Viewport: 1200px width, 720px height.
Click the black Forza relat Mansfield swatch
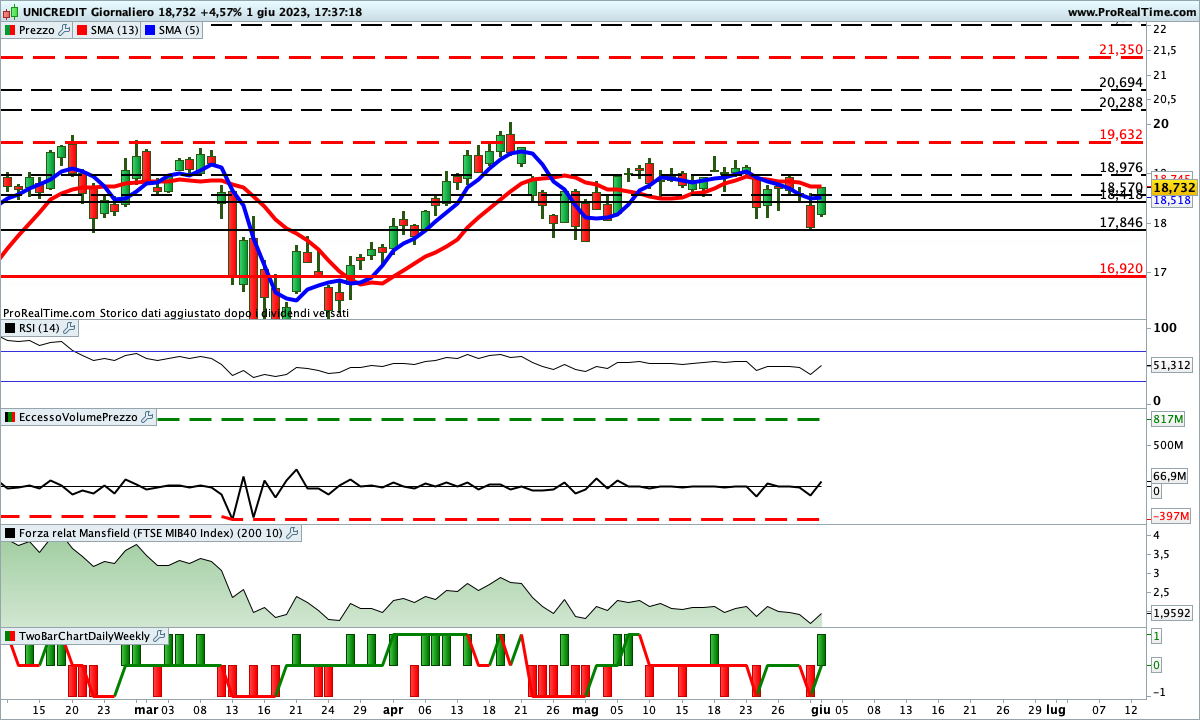(10, 534)
